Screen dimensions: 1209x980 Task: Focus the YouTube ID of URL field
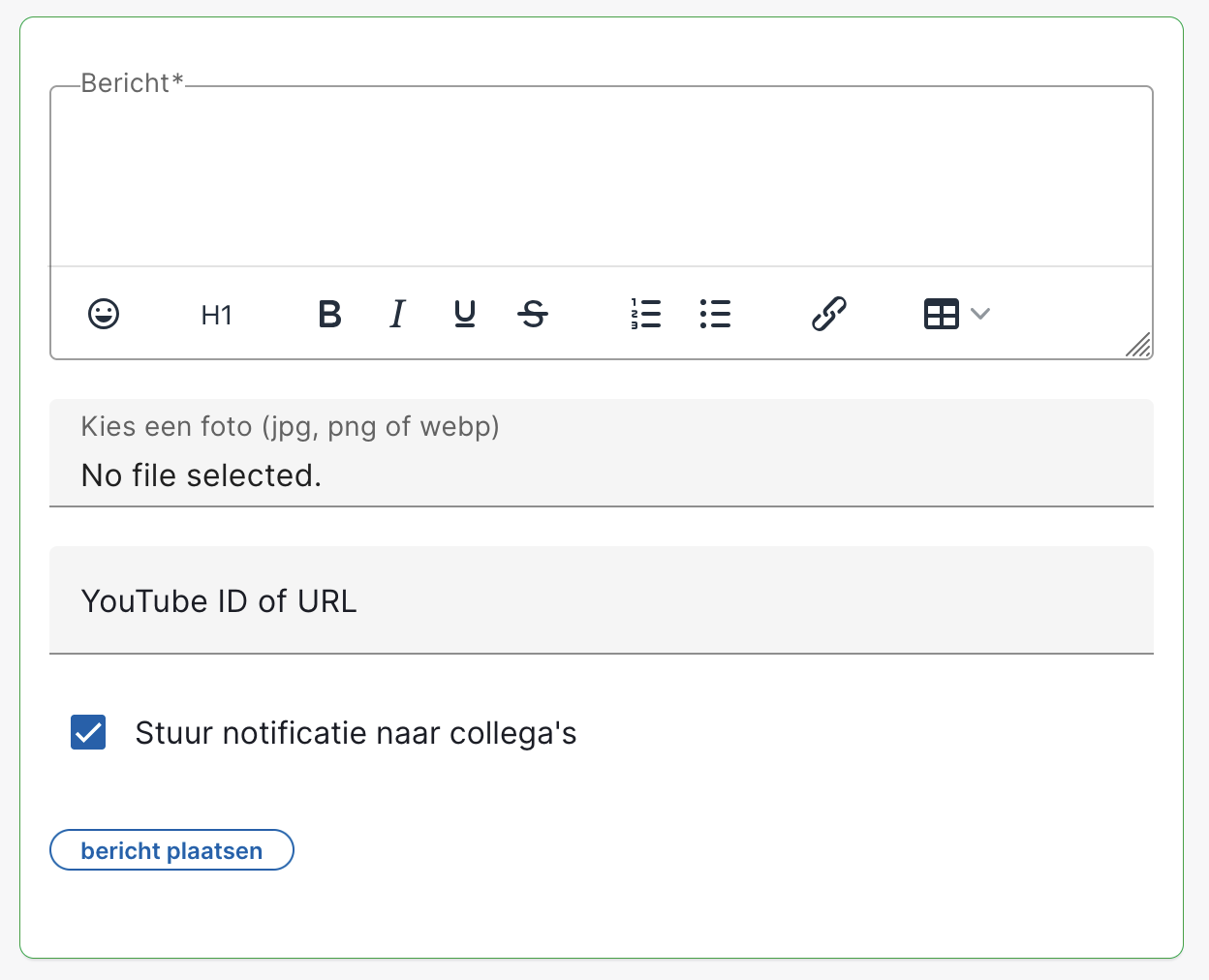click(x=602, y=600)
